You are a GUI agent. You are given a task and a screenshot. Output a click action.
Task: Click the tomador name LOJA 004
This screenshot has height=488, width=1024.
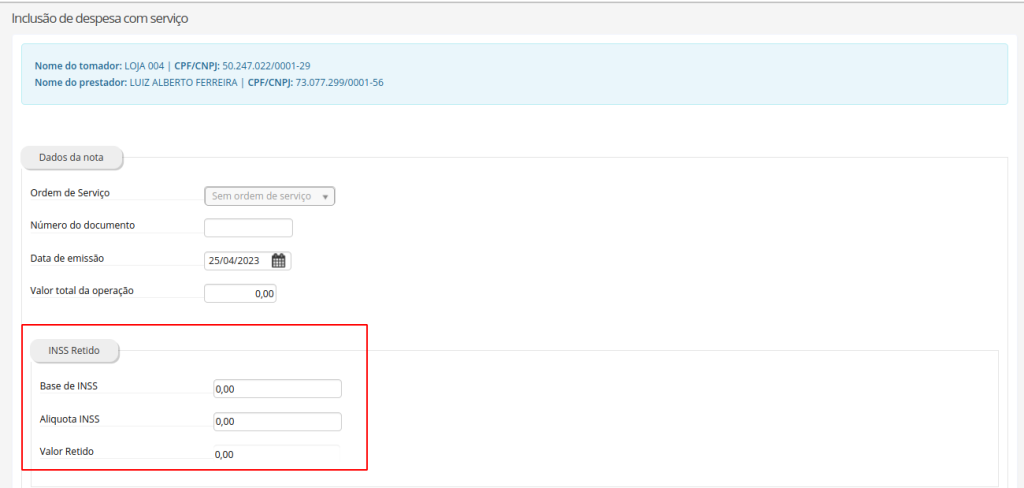144,65
